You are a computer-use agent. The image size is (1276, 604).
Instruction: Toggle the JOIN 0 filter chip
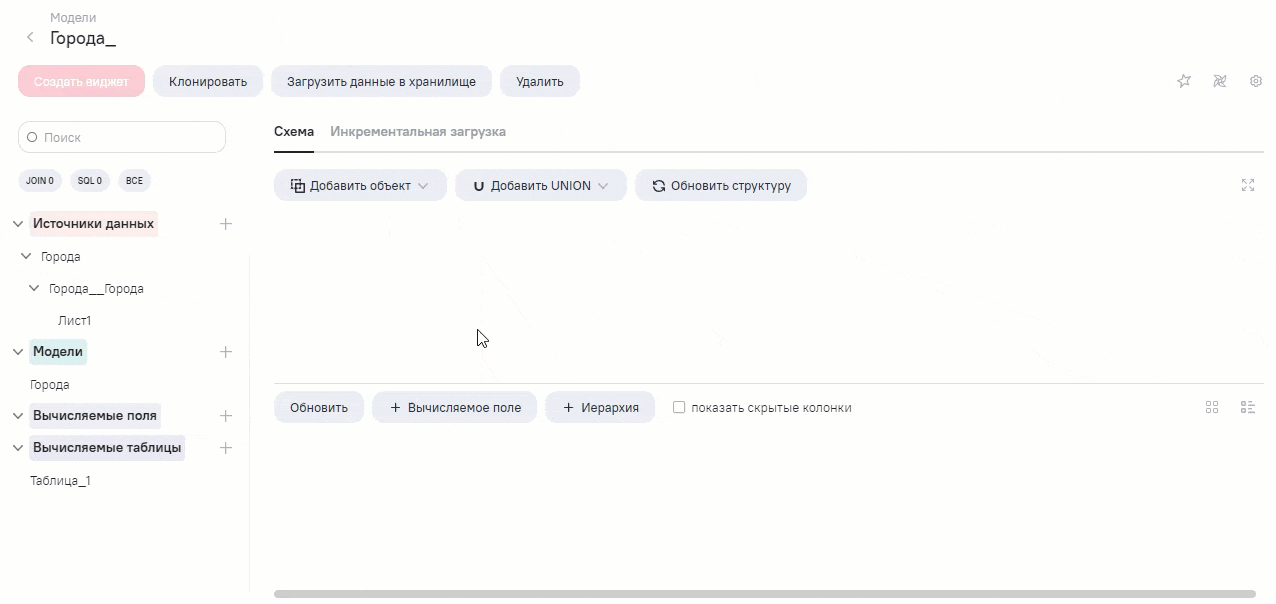(40, 181)
